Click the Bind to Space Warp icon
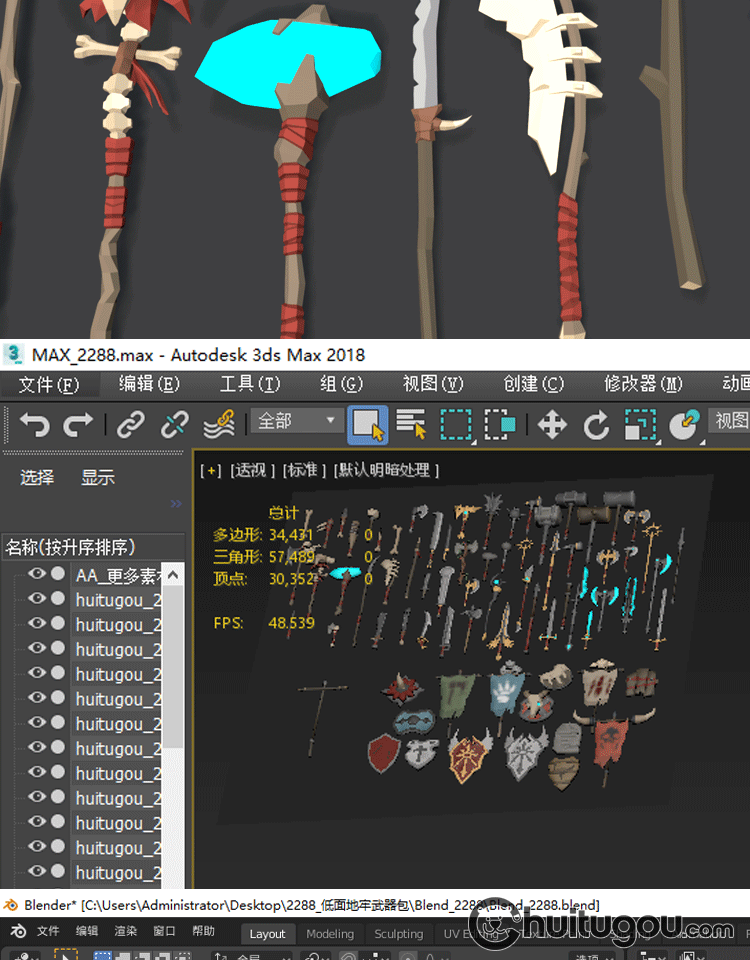 coord(219,424)
